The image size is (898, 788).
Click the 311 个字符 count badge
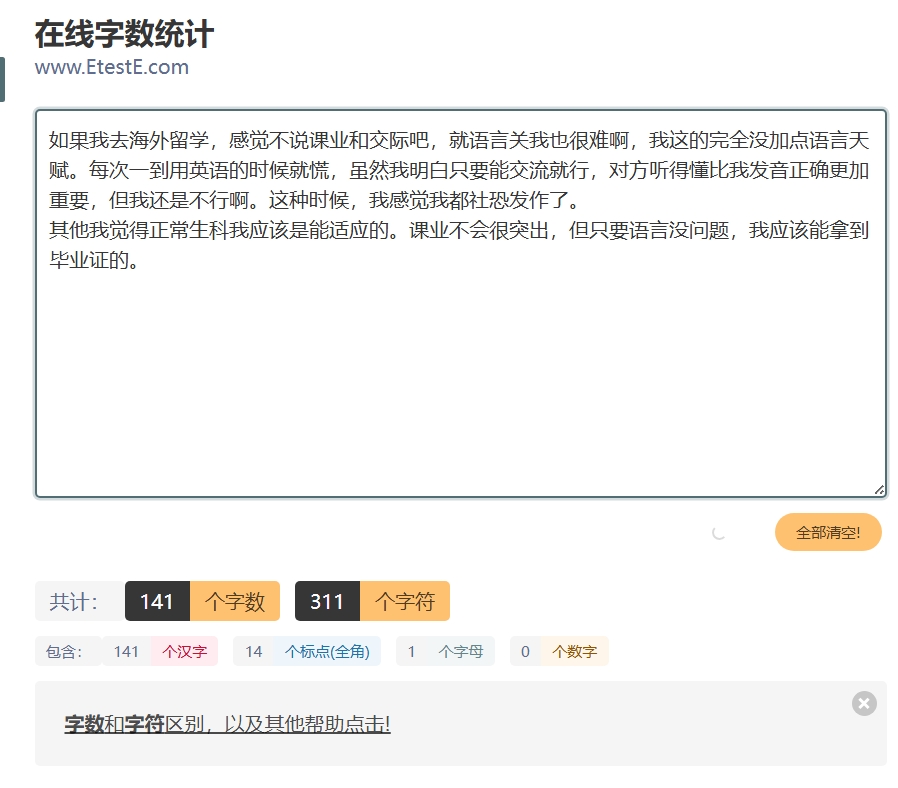click(x=372, y=601)
